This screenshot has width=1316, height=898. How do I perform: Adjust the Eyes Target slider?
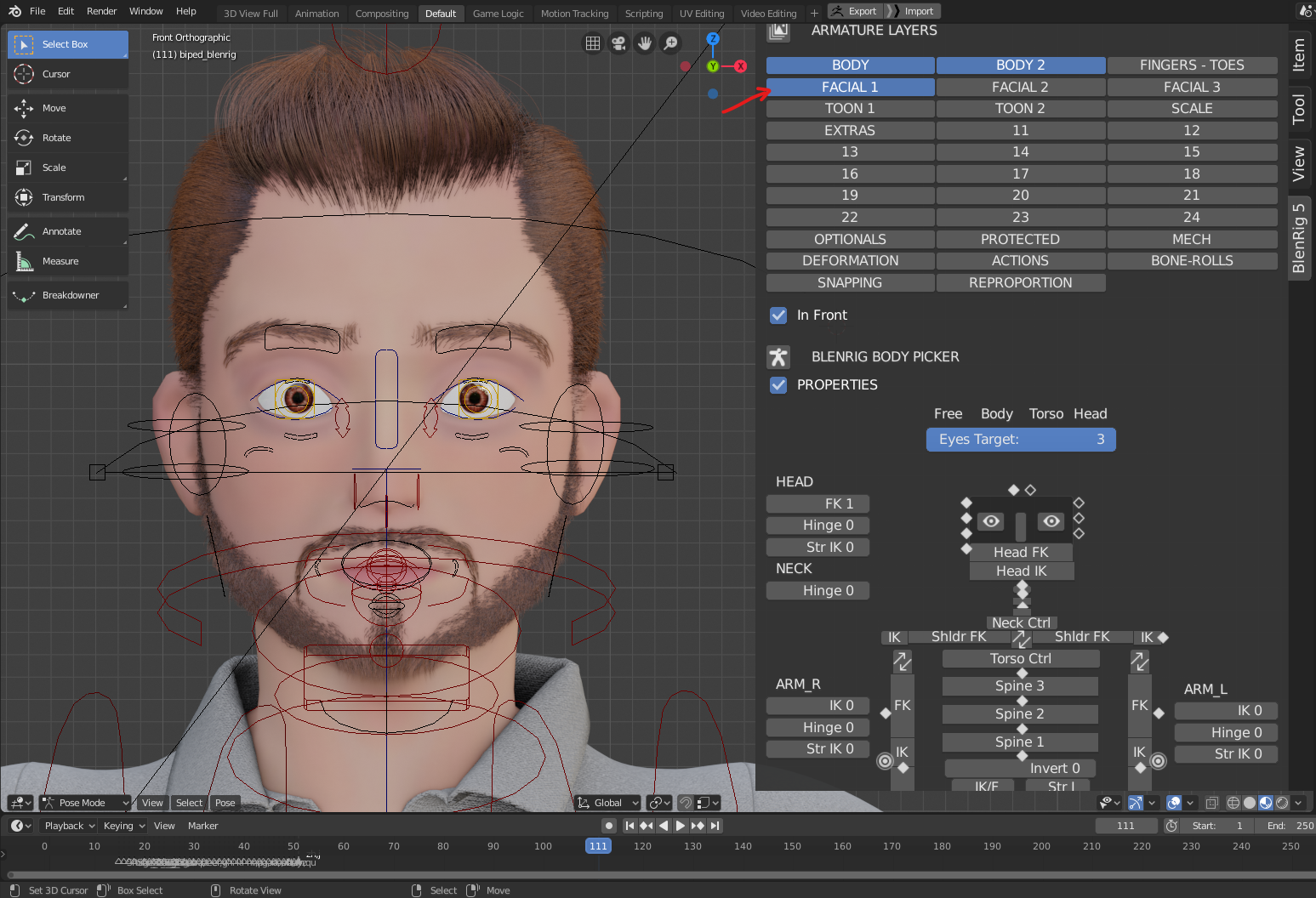(1020, 440)
